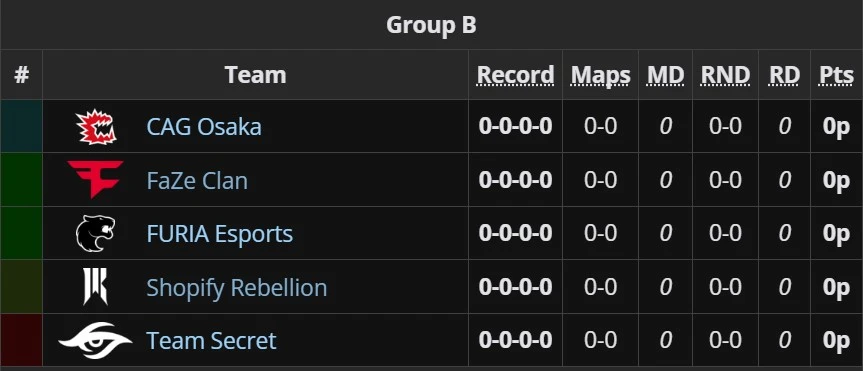Click the Team column header
The width and height of the screenshot is (863, 371).
point(255,75)
